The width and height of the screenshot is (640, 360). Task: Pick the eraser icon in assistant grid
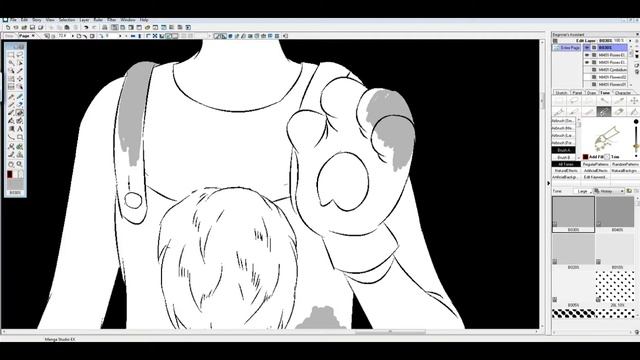coord(619,111)
